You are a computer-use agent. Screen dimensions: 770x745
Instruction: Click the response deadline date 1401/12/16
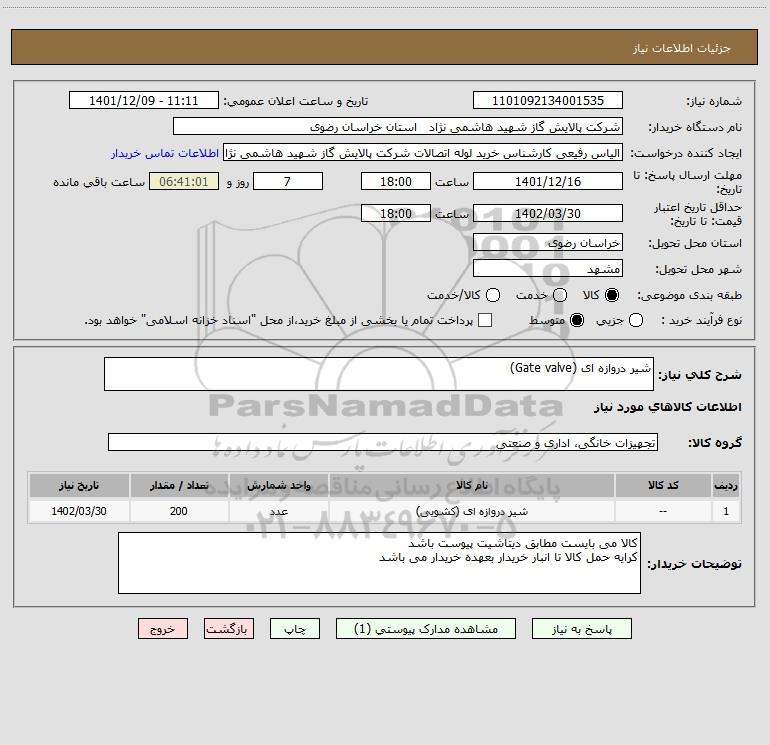click(x=548, y=181)
